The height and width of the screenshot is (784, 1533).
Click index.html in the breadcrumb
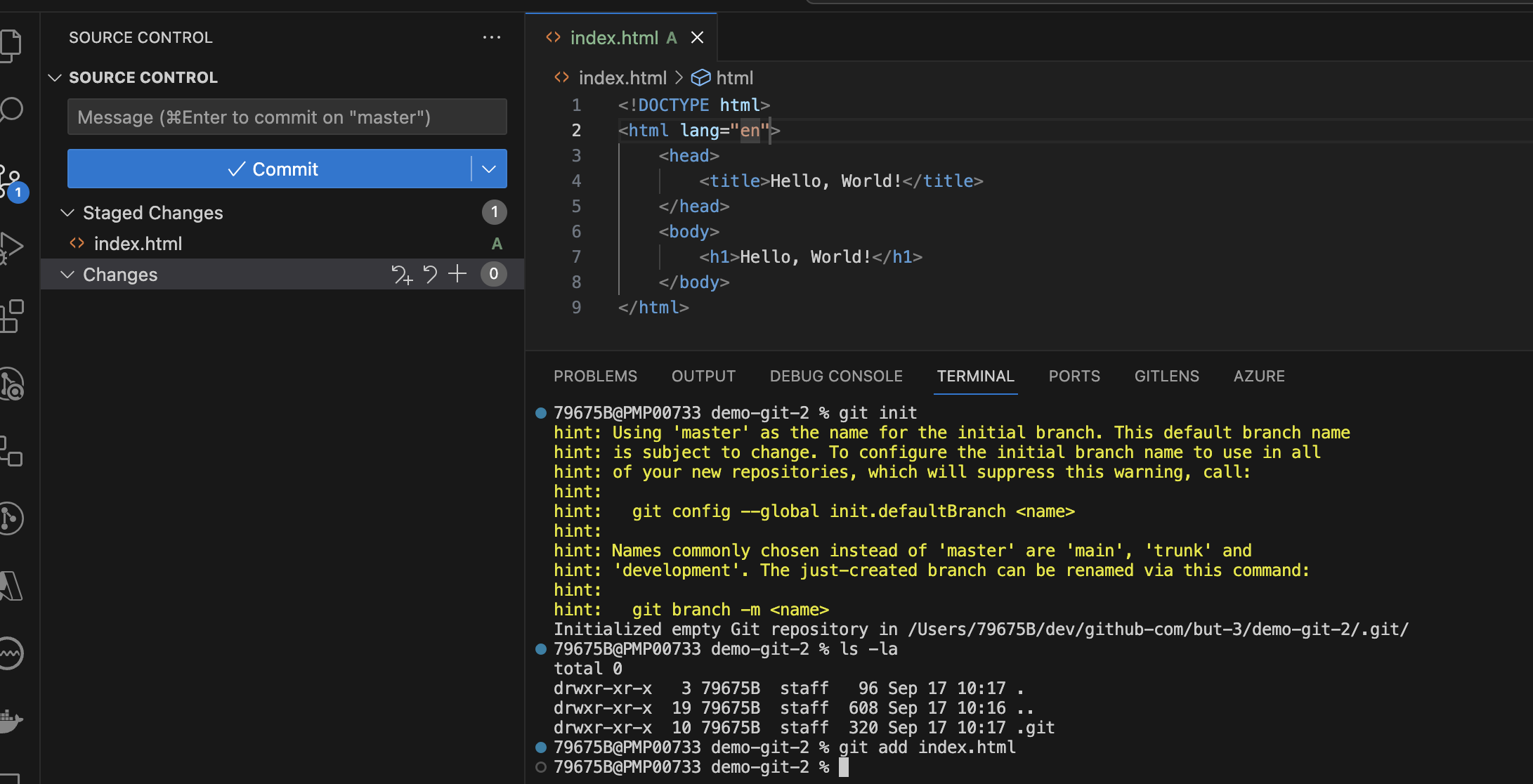point(622,77)
